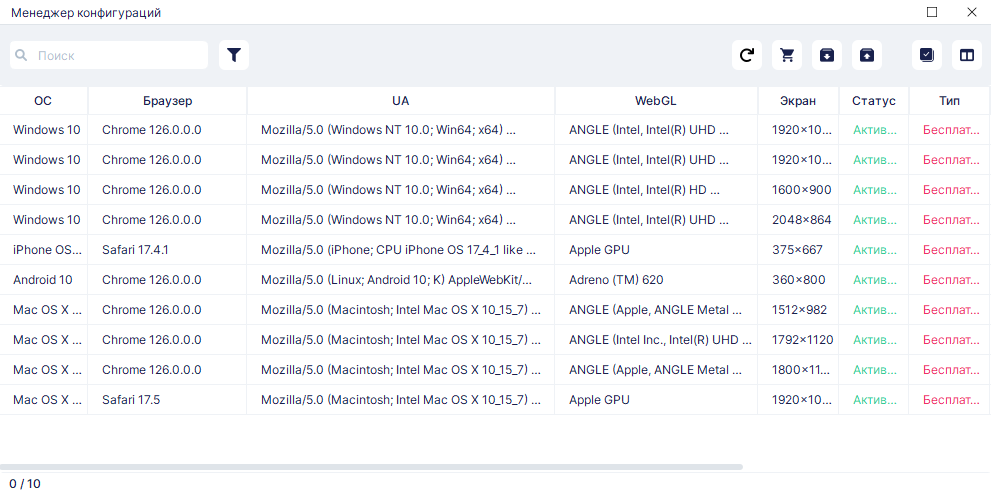Click the refresh configurations icon
Viewport: 991px width, 491px height.
[747, 55]
